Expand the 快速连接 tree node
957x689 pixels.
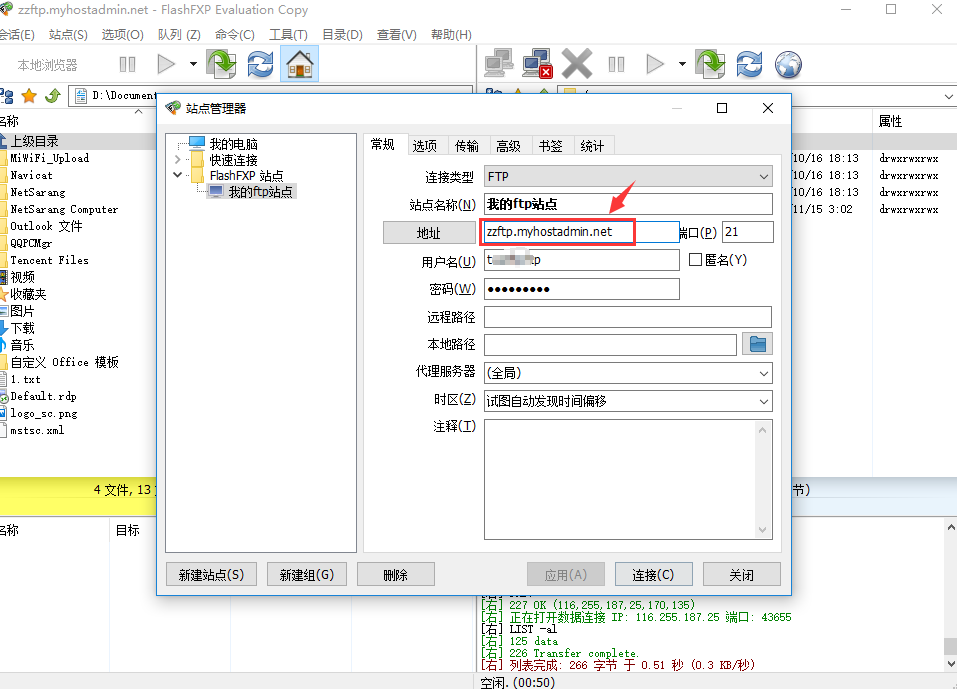pos(178,160)
